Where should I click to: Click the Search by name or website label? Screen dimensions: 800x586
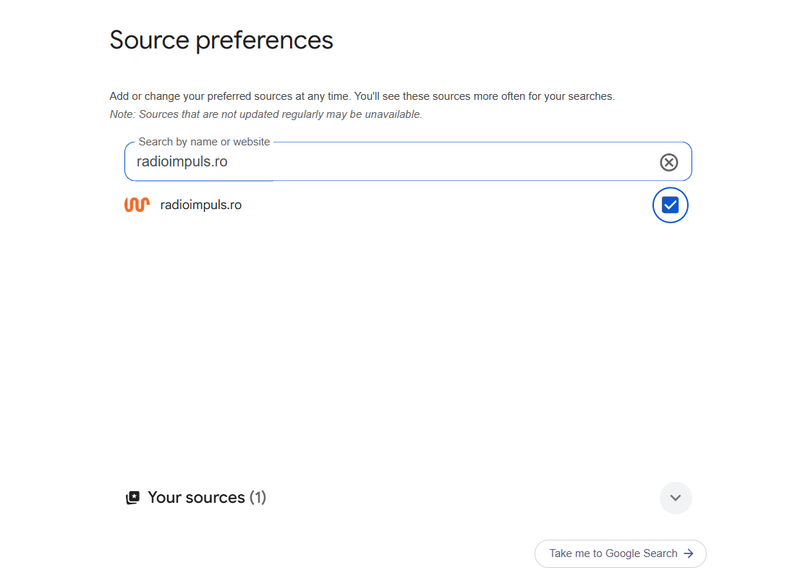[204, 142]
